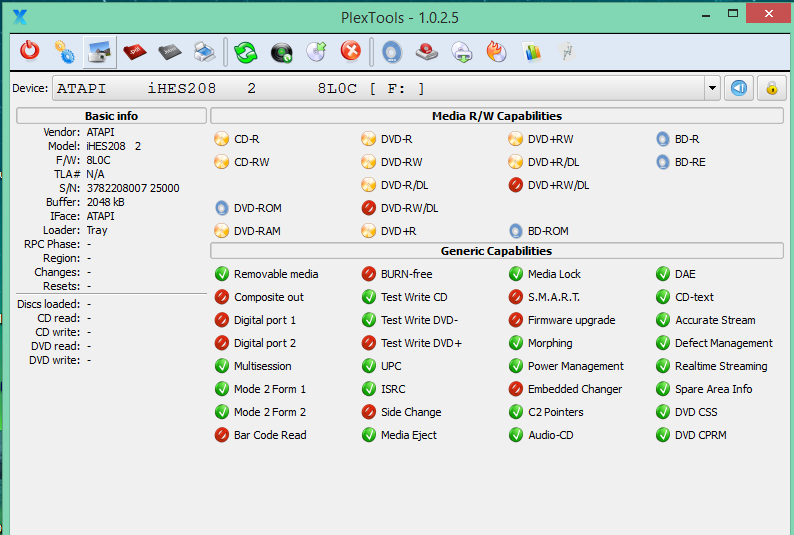
Task: Click the Generic Capabilities header
Action: click(x=497, y=251)
